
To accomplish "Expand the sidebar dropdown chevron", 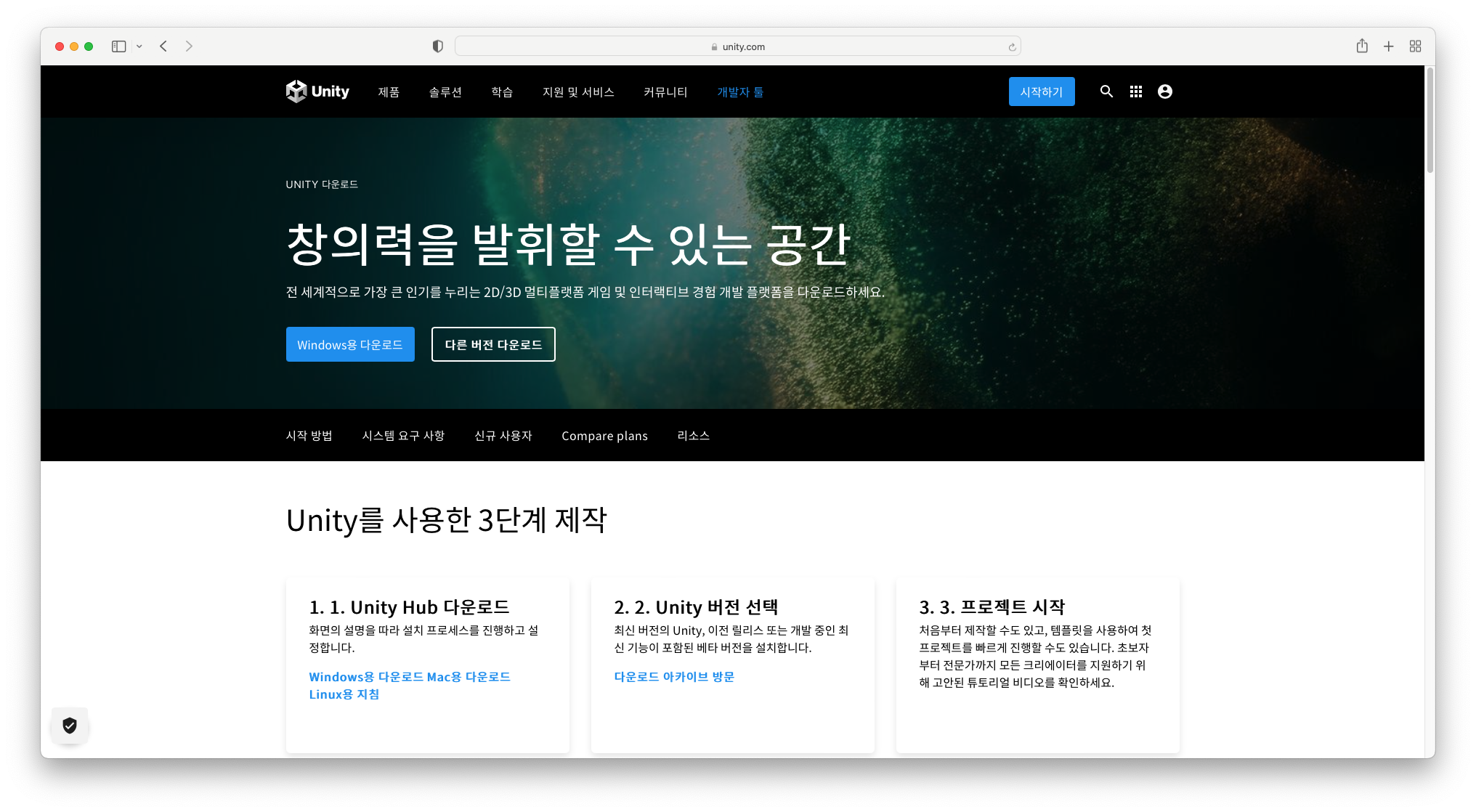I will (x=139, y=46).
